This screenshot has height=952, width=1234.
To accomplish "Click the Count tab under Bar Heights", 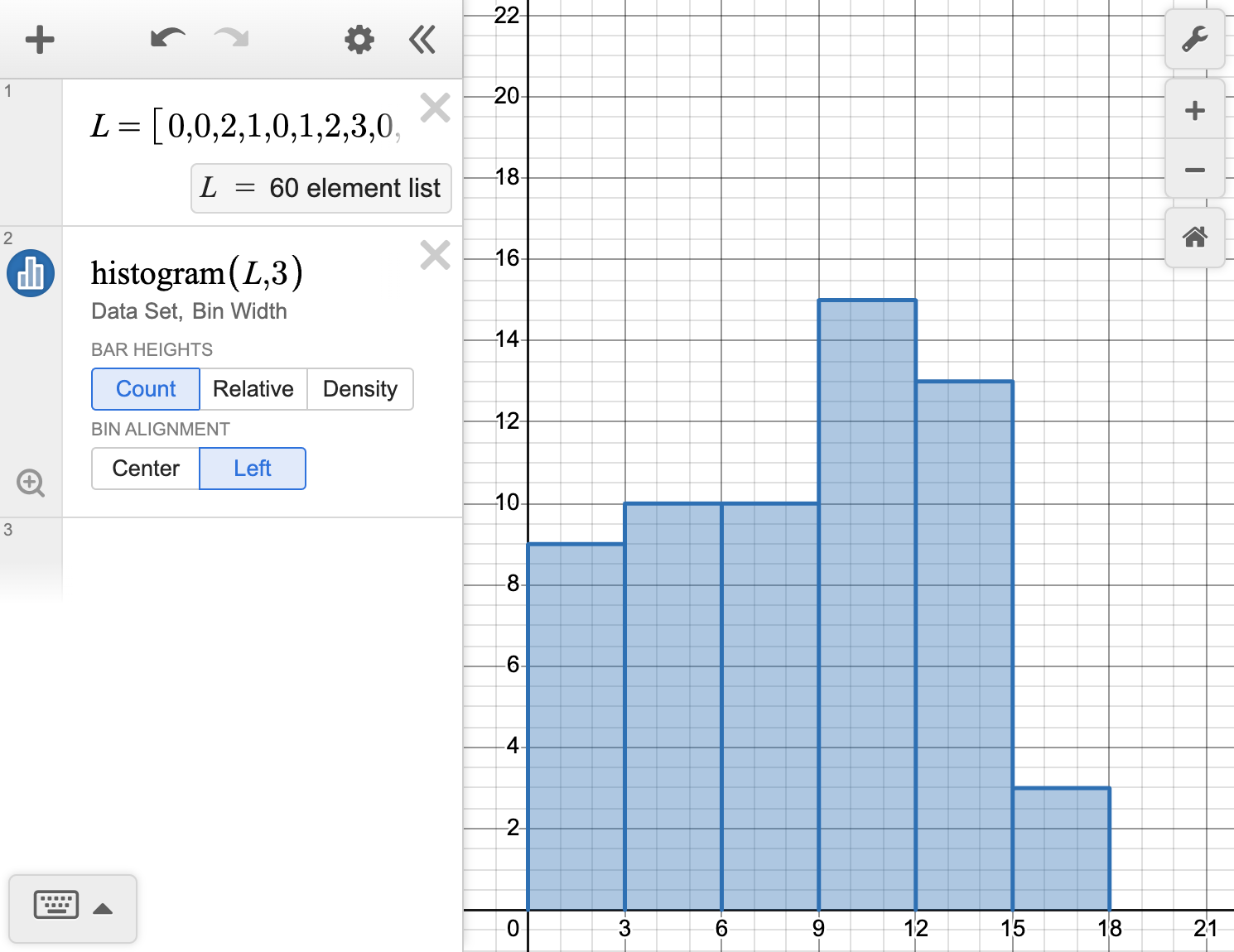I will click(x=145, y=389).
